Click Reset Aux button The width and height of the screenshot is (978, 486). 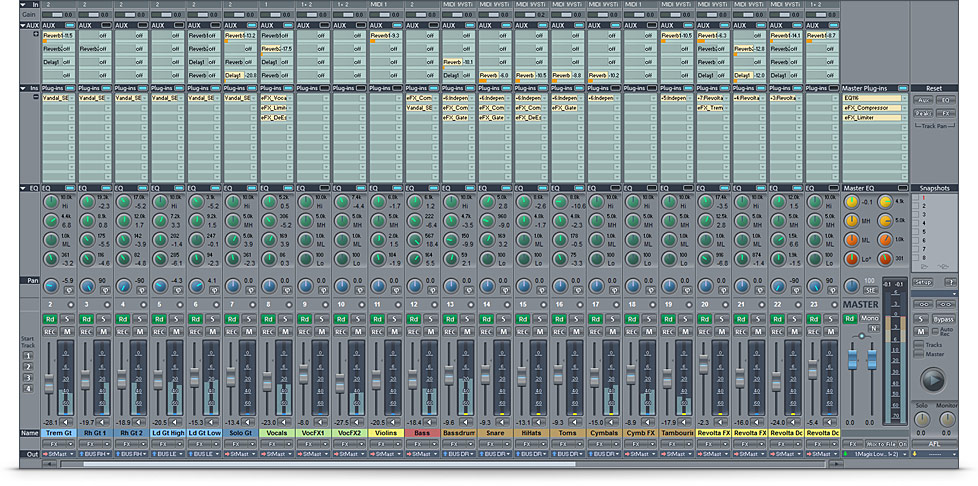click(922, 100)
